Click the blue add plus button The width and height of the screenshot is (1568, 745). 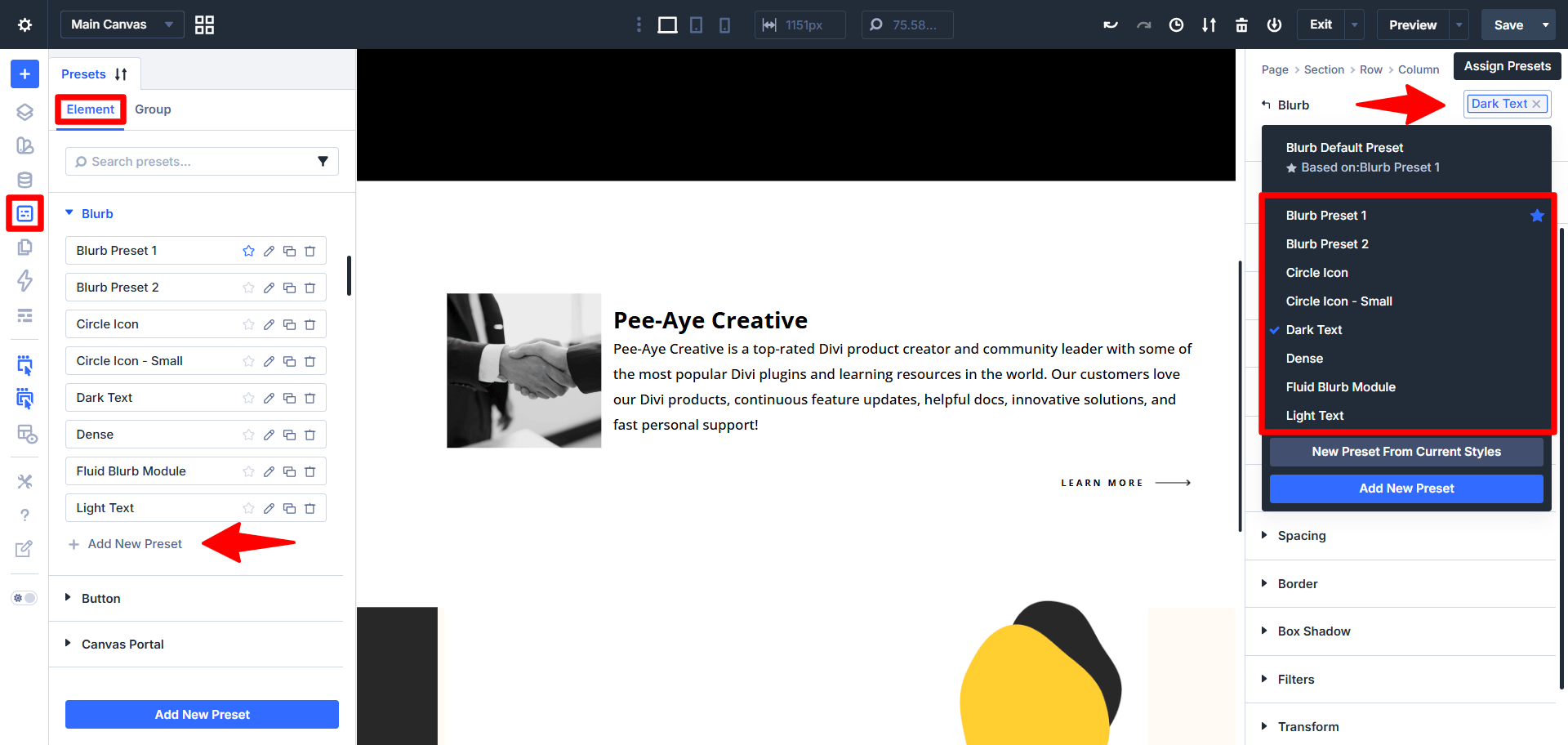tap(24, 74)
